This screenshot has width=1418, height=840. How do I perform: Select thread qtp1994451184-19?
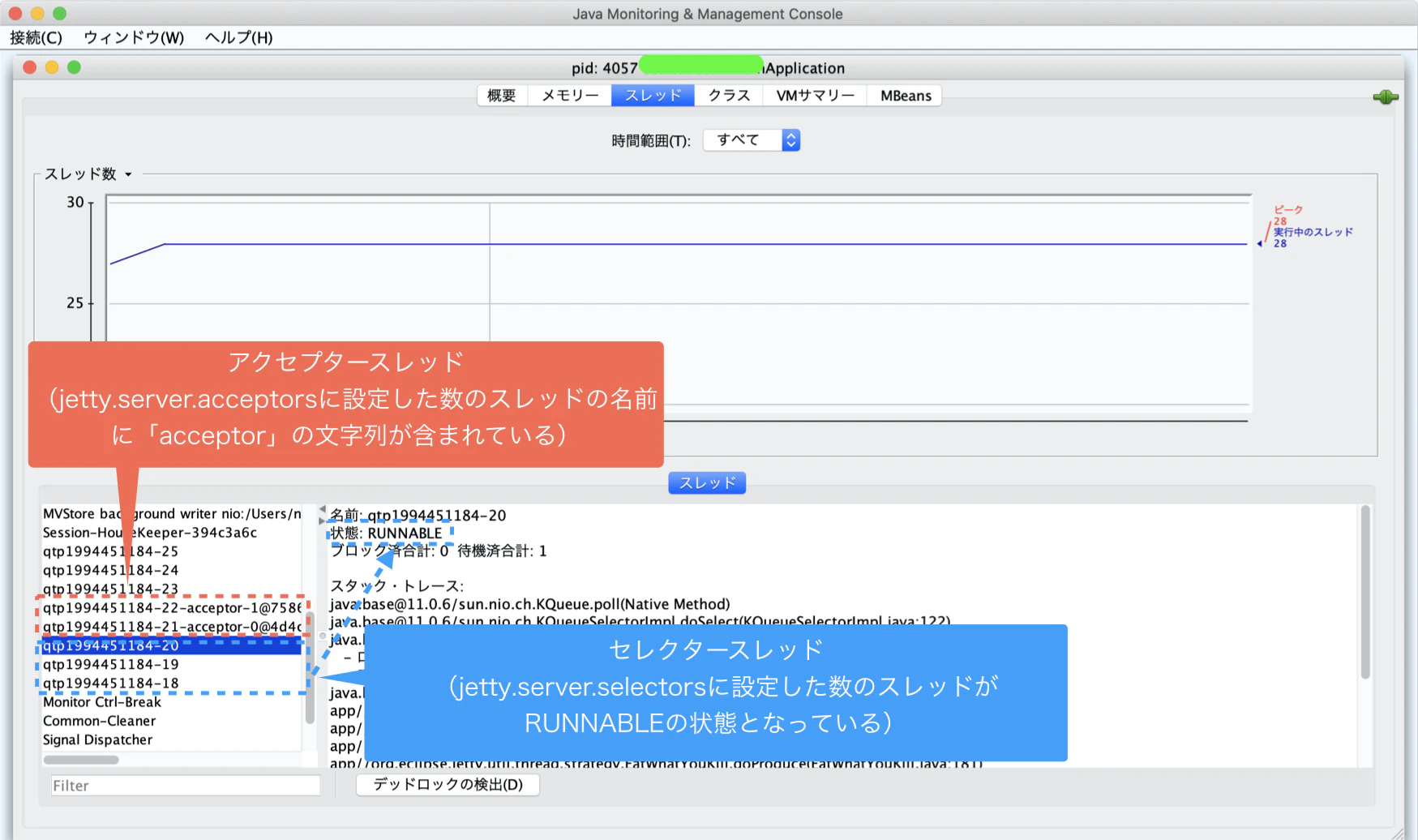click(x=172, y=664)
